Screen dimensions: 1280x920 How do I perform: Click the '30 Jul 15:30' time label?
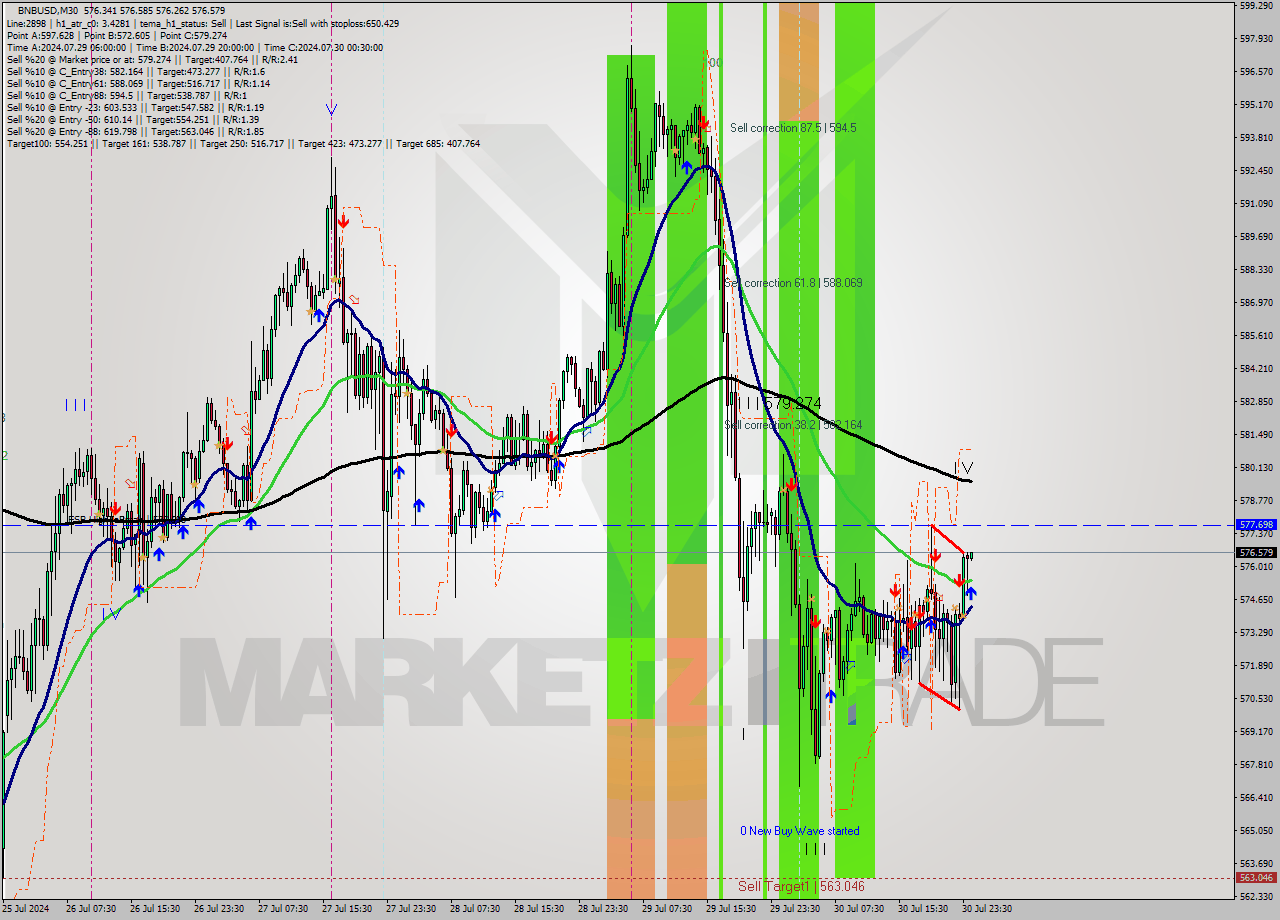923,909
